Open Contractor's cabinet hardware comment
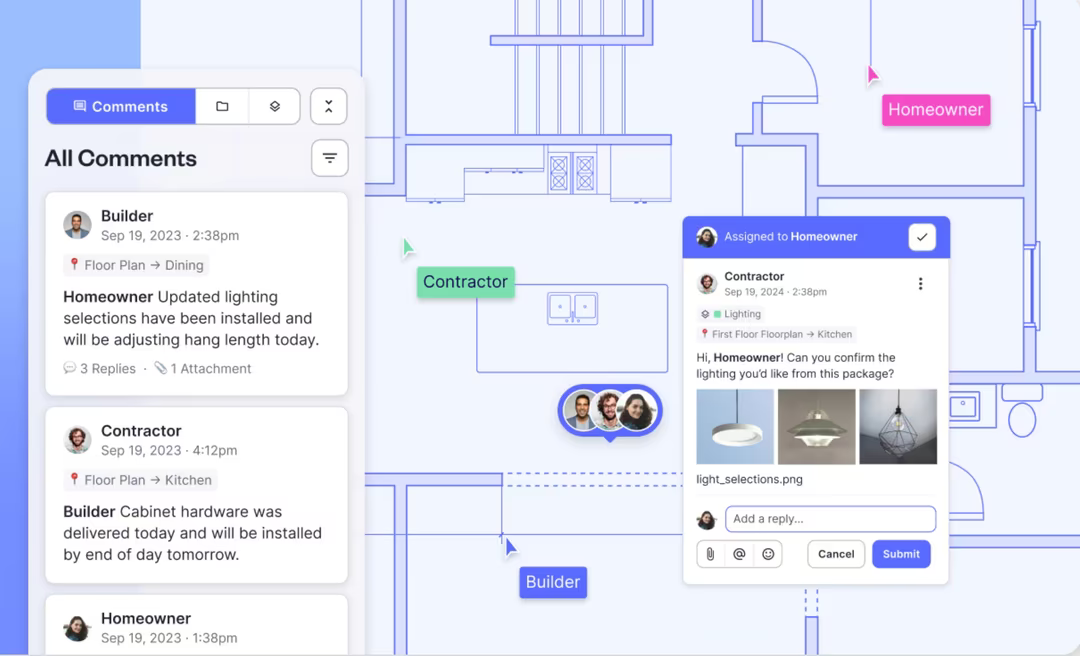 pyautogui.click(x=196, y=495)
